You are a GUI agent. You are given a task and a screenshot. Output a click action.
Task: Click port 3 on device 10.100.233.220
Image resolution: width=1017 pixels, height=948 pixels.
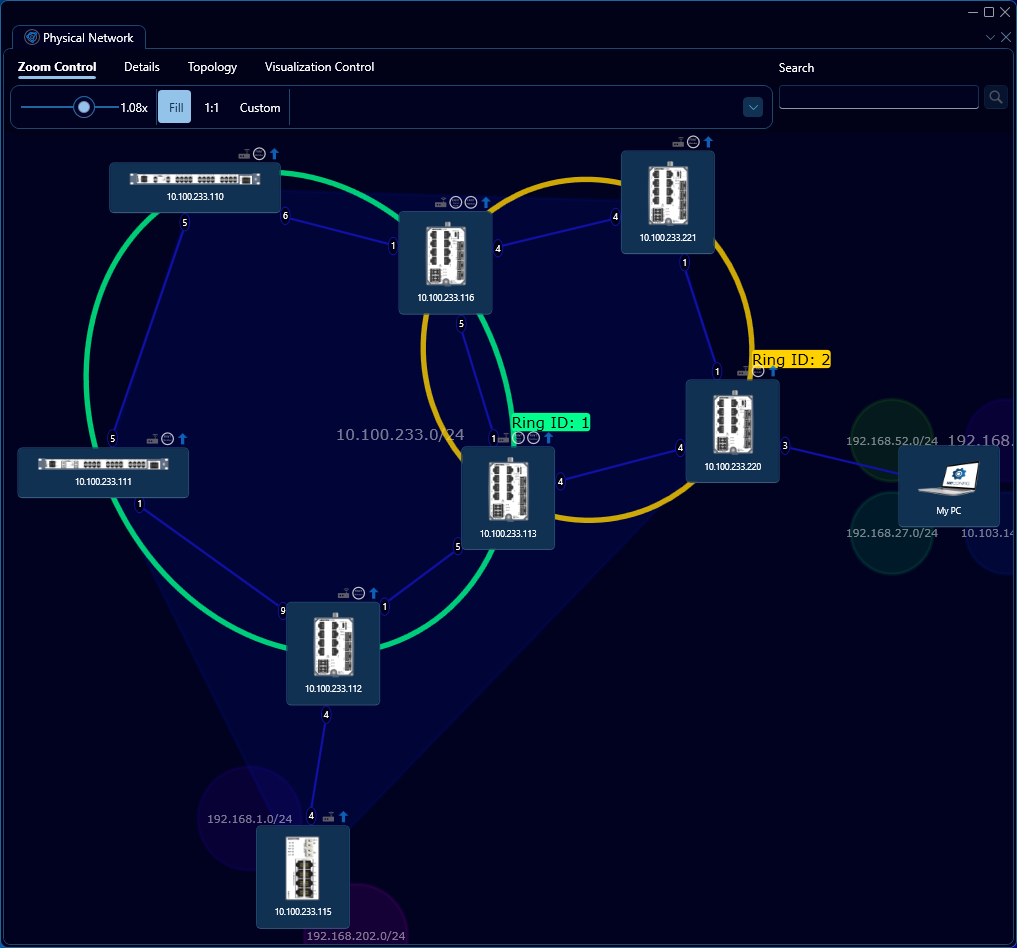point(785,445)
